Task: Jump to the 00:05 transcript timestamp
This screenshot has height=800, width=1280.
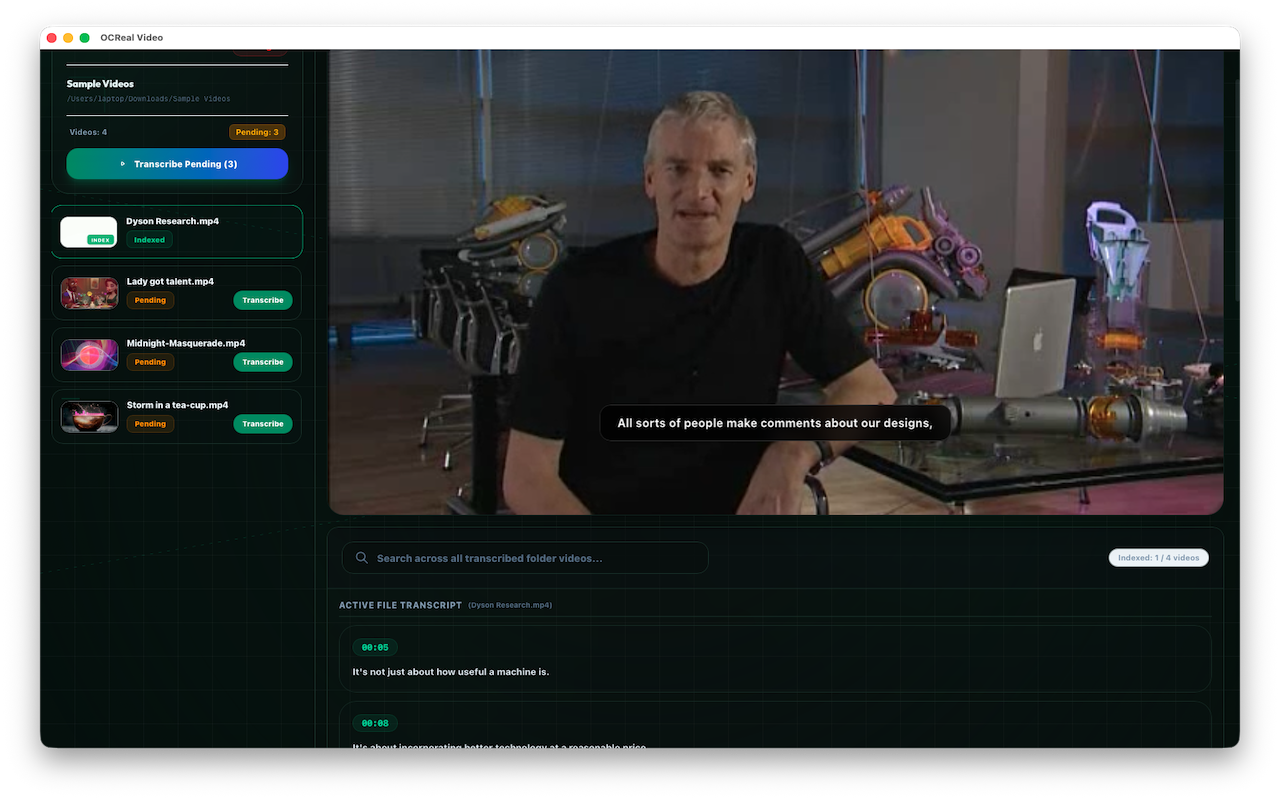Action: pyautogui.click(x=375, y=647)
